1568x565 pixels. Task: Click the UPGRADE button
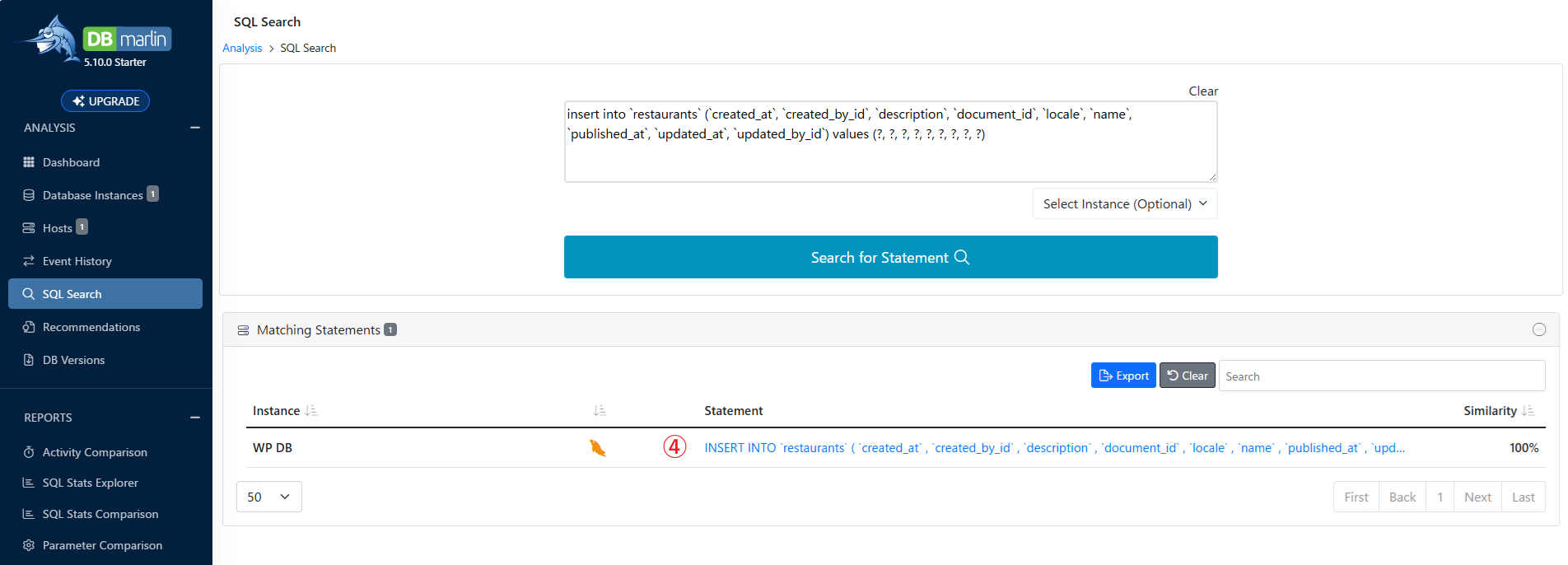(x=105, y=100)
